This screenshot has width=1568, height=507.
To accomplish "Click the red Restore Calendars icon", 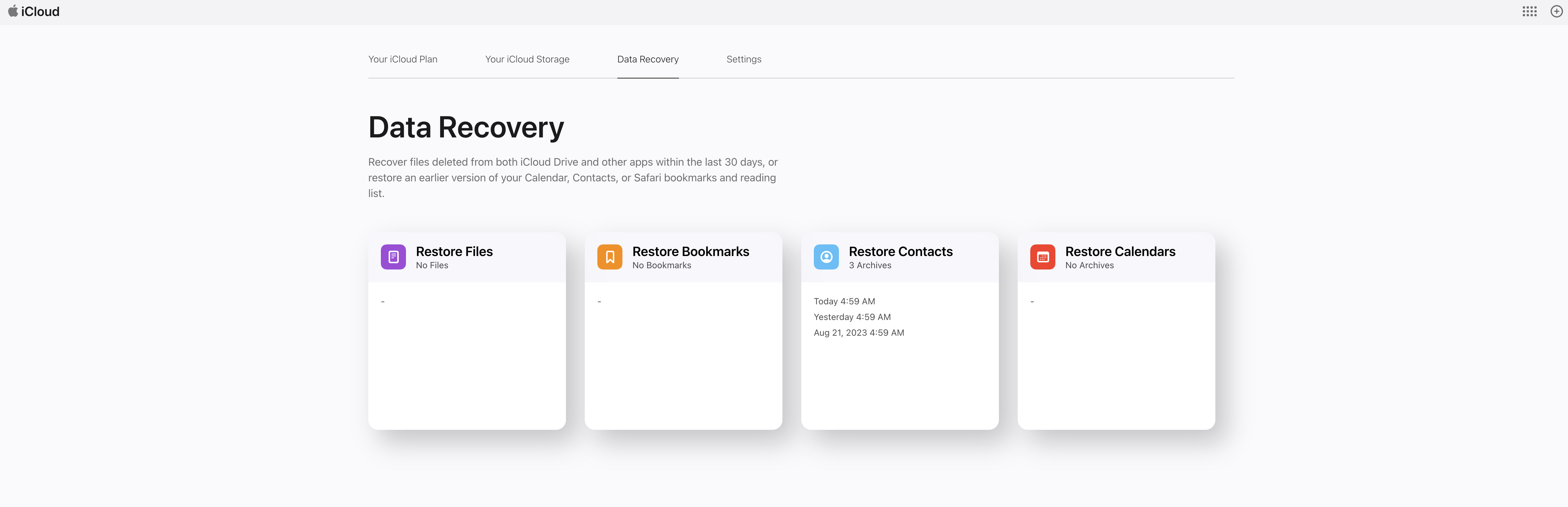I will [x=1042, y=257].
